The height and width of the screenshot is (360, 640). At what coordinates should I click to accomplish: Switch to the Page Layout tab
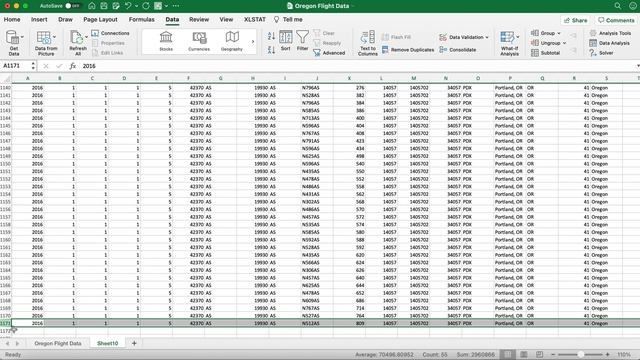[100, 20]
